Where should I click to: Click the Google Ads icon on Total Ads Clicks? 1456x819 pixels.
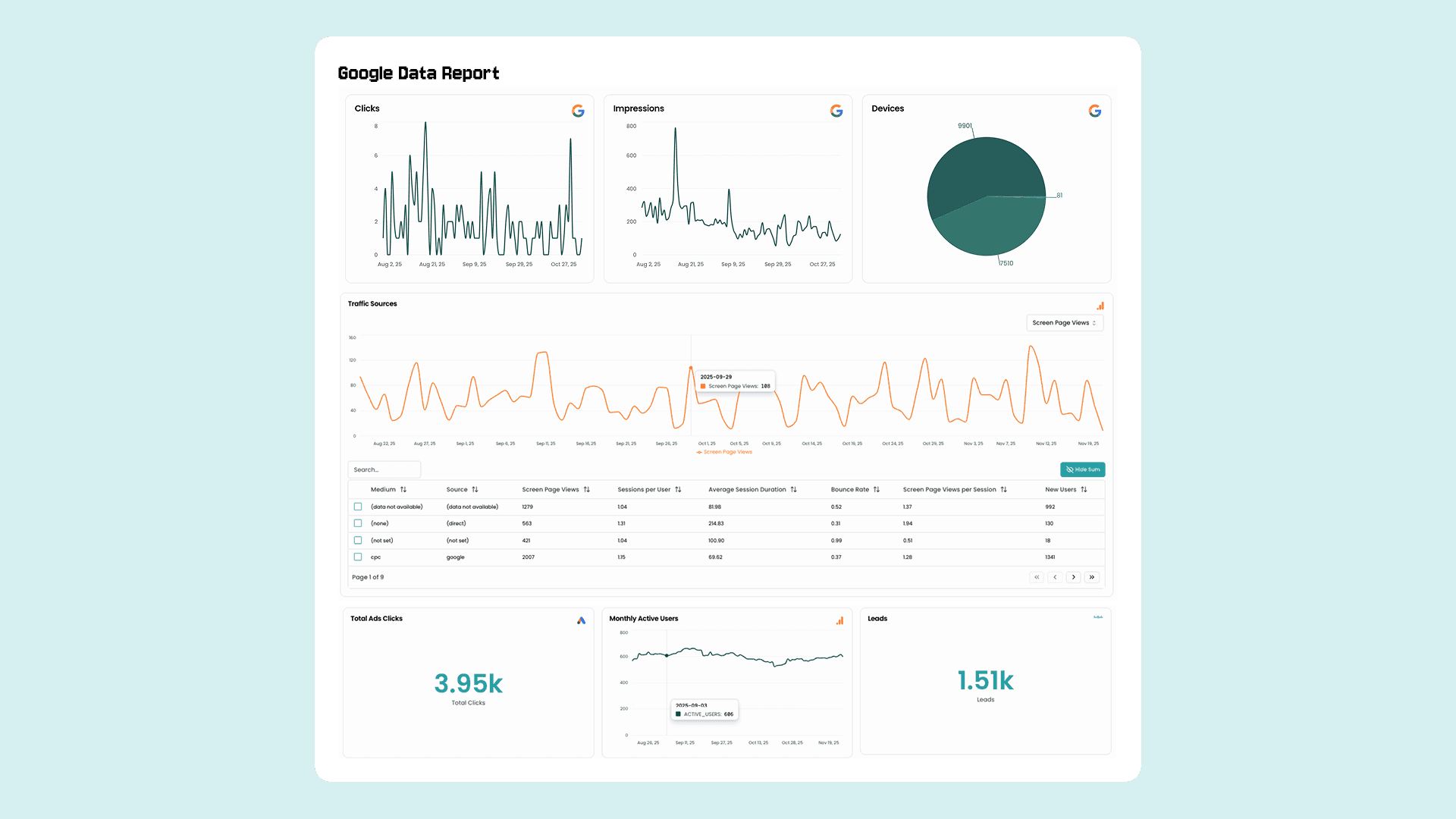pos(580,620)
